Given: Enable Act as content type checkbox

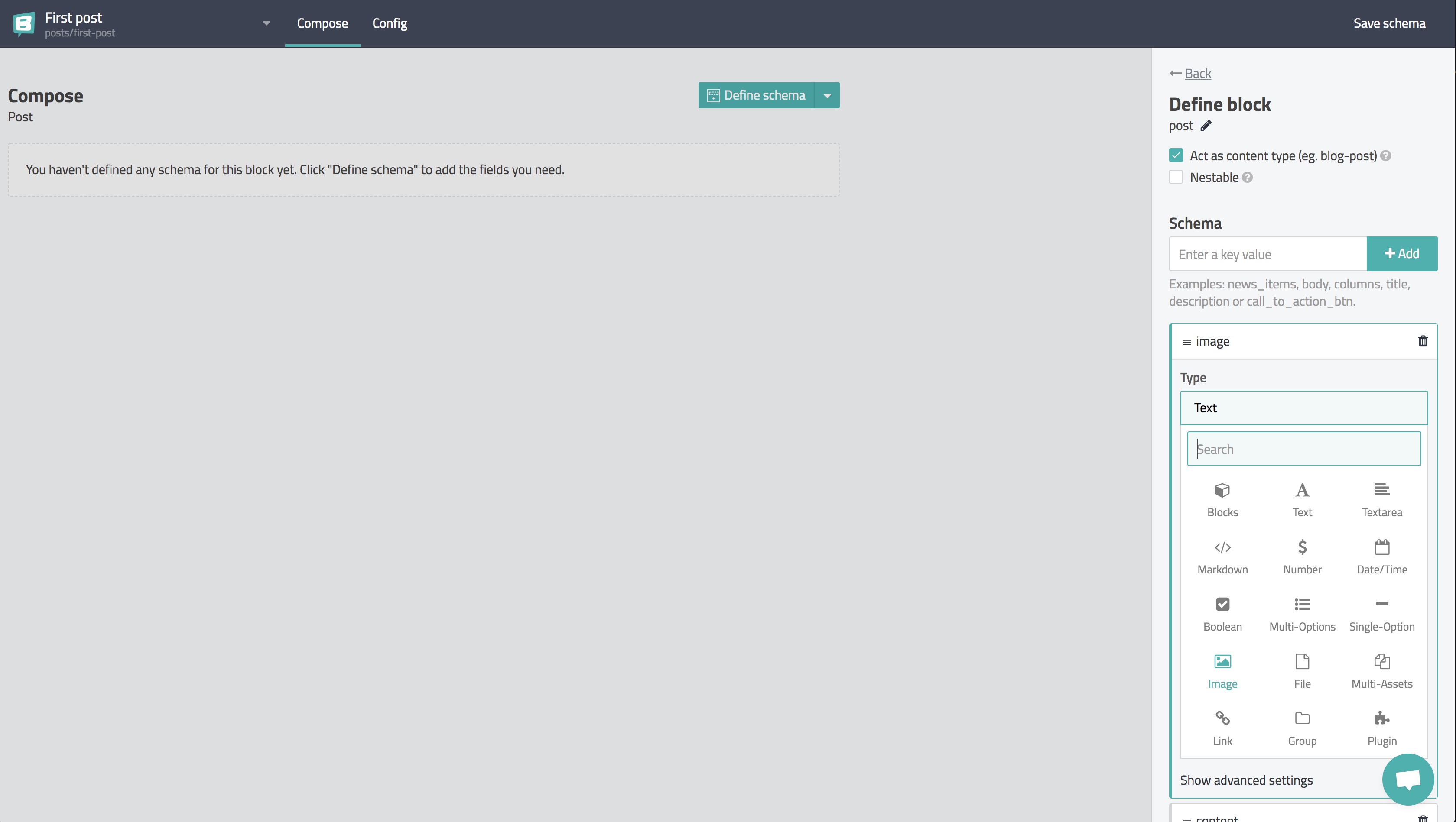Looking at the screenshot, I should pos(1176,155).
